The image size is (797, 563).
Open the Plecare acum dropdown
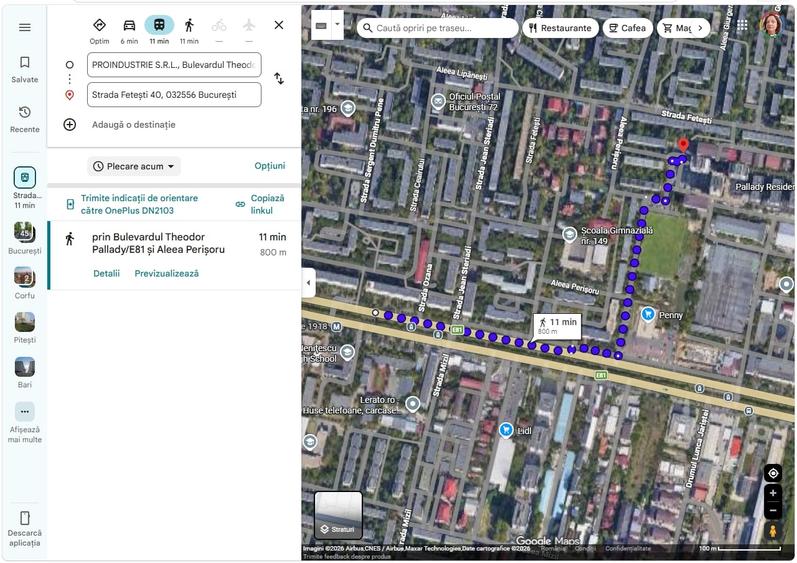point(134,166)
